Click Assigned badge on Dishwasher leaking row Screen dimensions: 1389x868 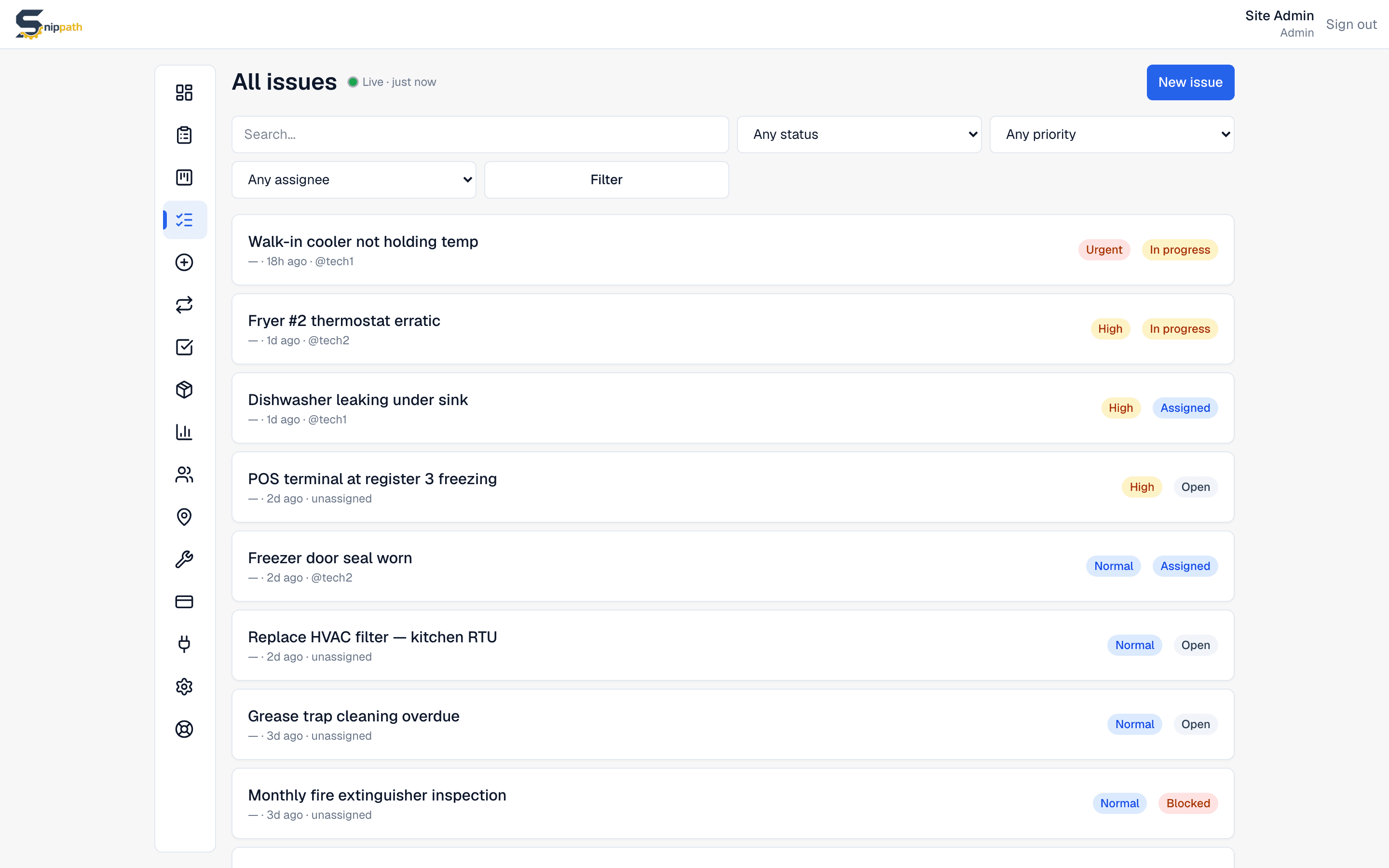(x=1185, y=408)
